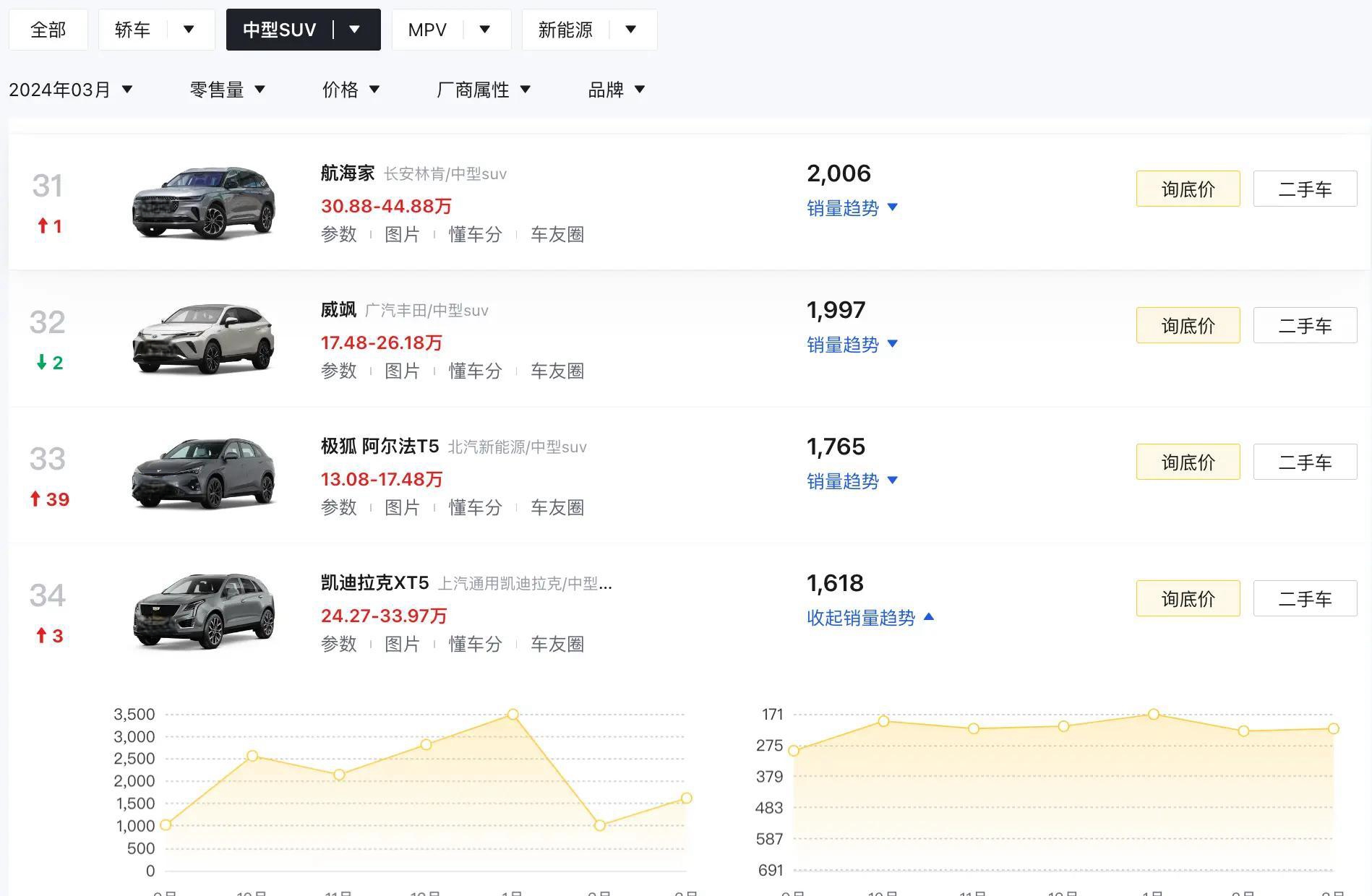Click the last data point in sales chart
Image resolution: width=1372 pixels, height=896 pixels.
click(x=686, y=798)
